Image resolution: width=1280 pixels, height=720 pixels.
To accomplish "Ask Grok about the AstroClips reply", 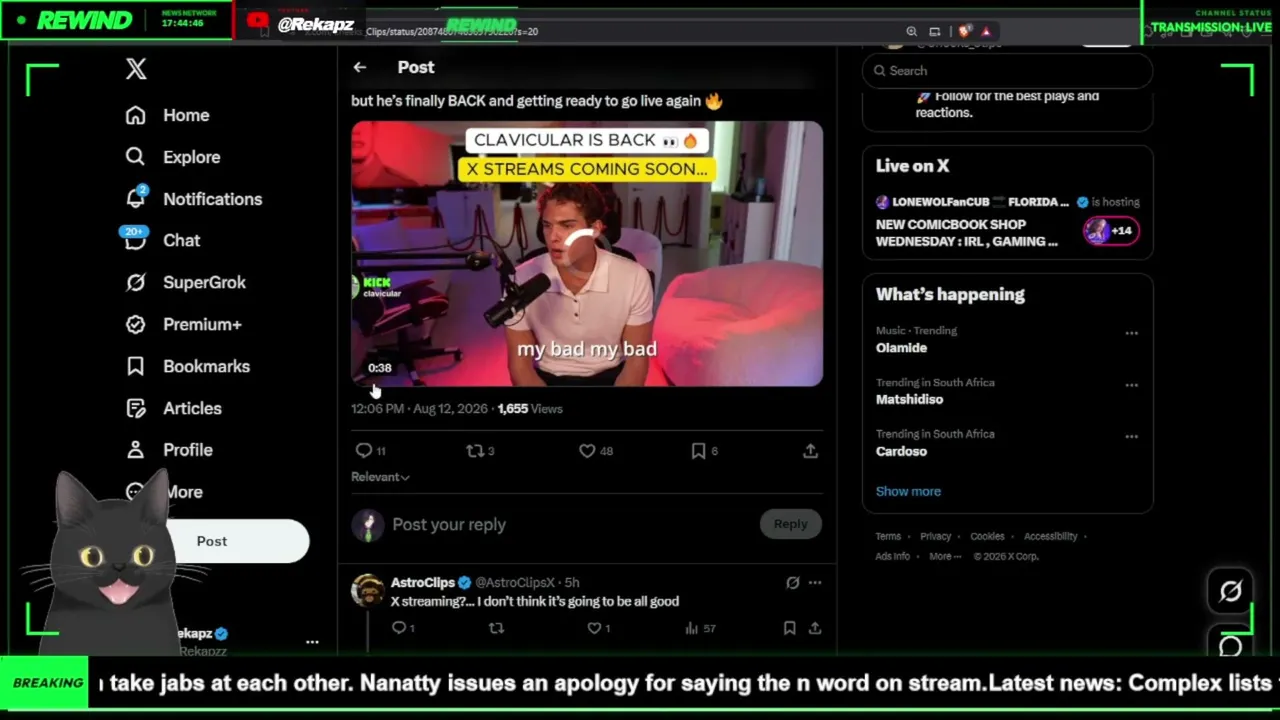I will [x=793, y=582].
